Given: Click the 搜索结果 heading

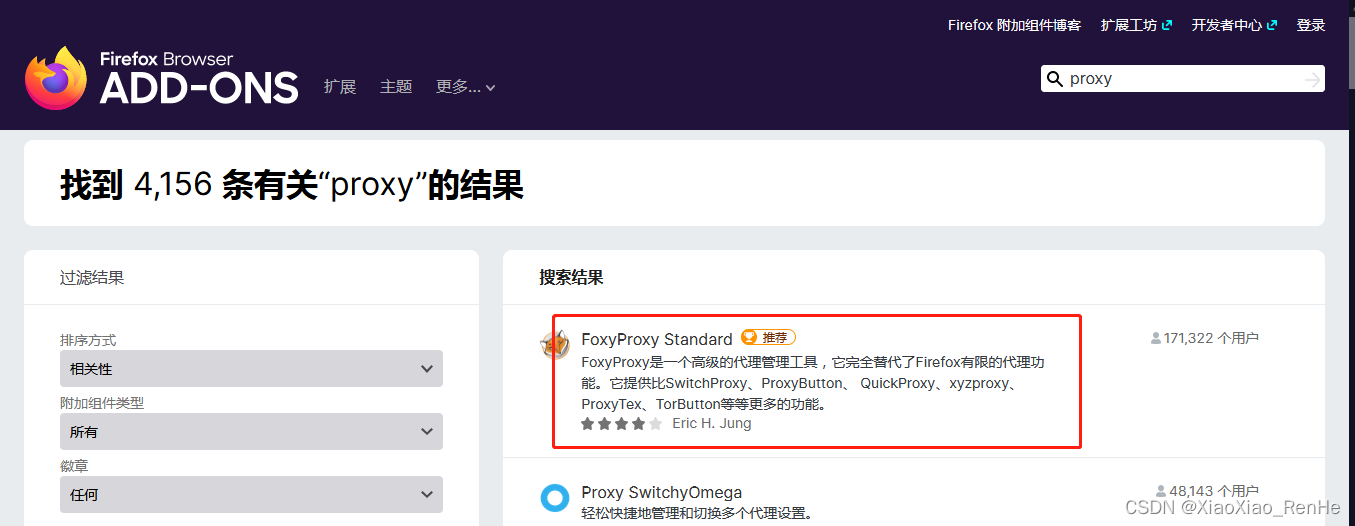Looking at the screenshot, I should tap(571, 277).
